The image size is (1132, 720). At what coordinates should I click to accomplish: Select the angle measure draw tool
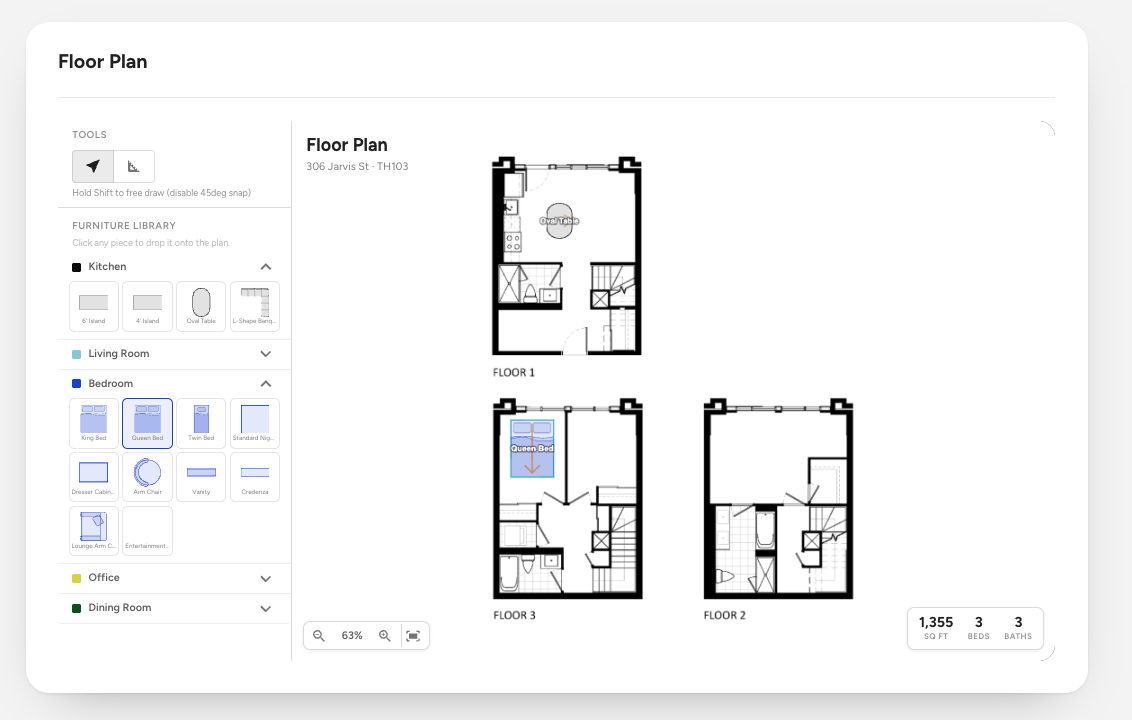(x=134, y=166)
